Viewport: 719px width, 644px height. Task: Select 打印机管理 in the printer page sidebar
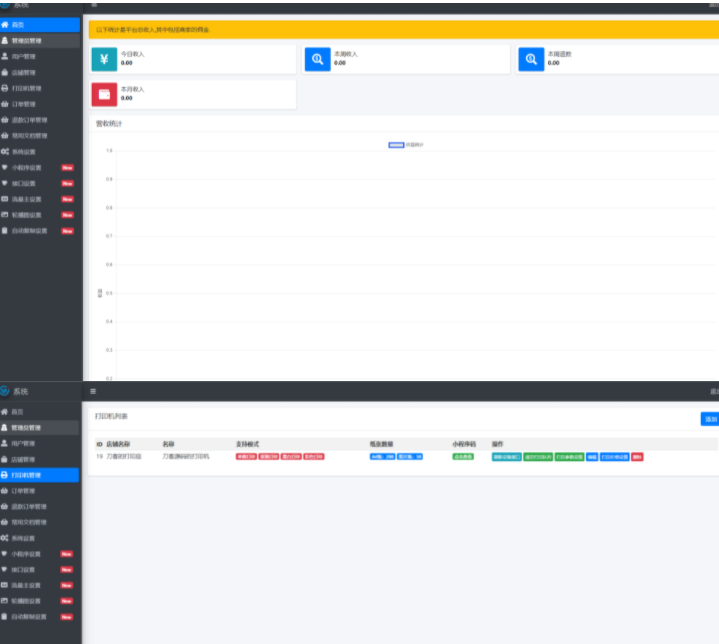click(x=39, y=475)
